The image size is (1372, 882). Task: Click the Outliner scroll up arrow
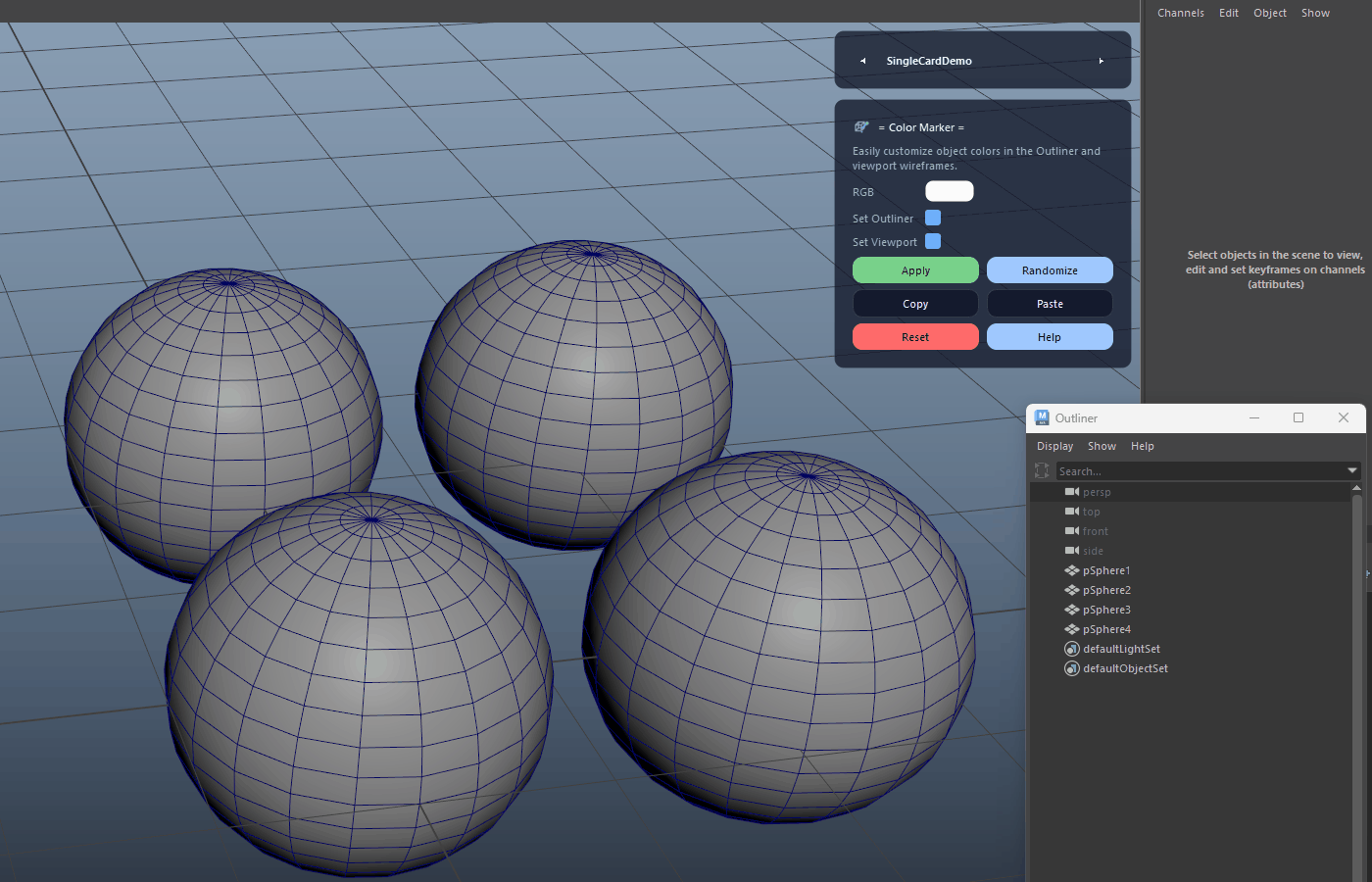pos(1356,487)
